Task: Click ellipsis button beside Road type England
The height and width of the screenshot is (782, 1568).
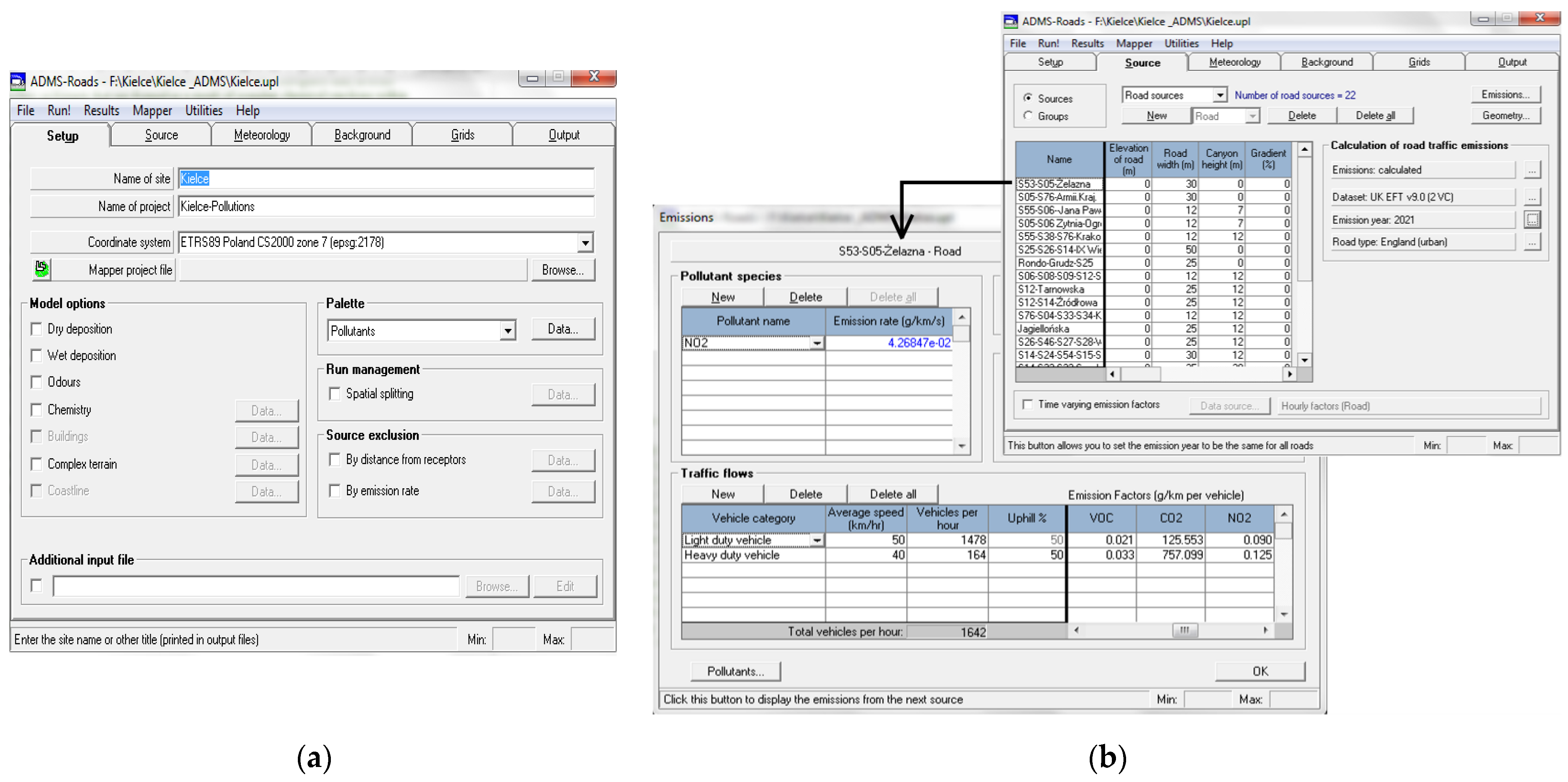Action: click(x=1532, y=242)
